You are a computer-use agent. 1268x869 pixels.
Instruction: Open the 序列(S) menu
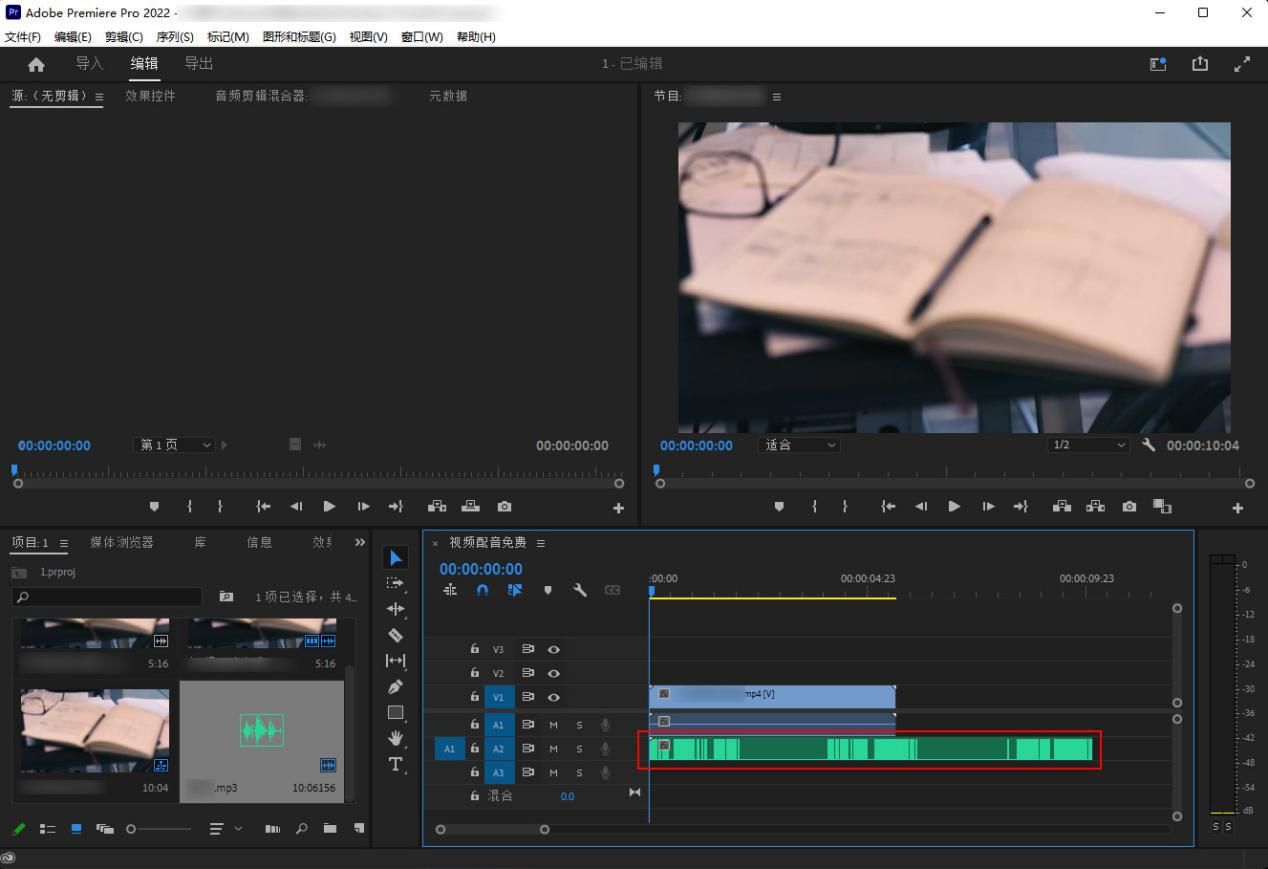175,37
